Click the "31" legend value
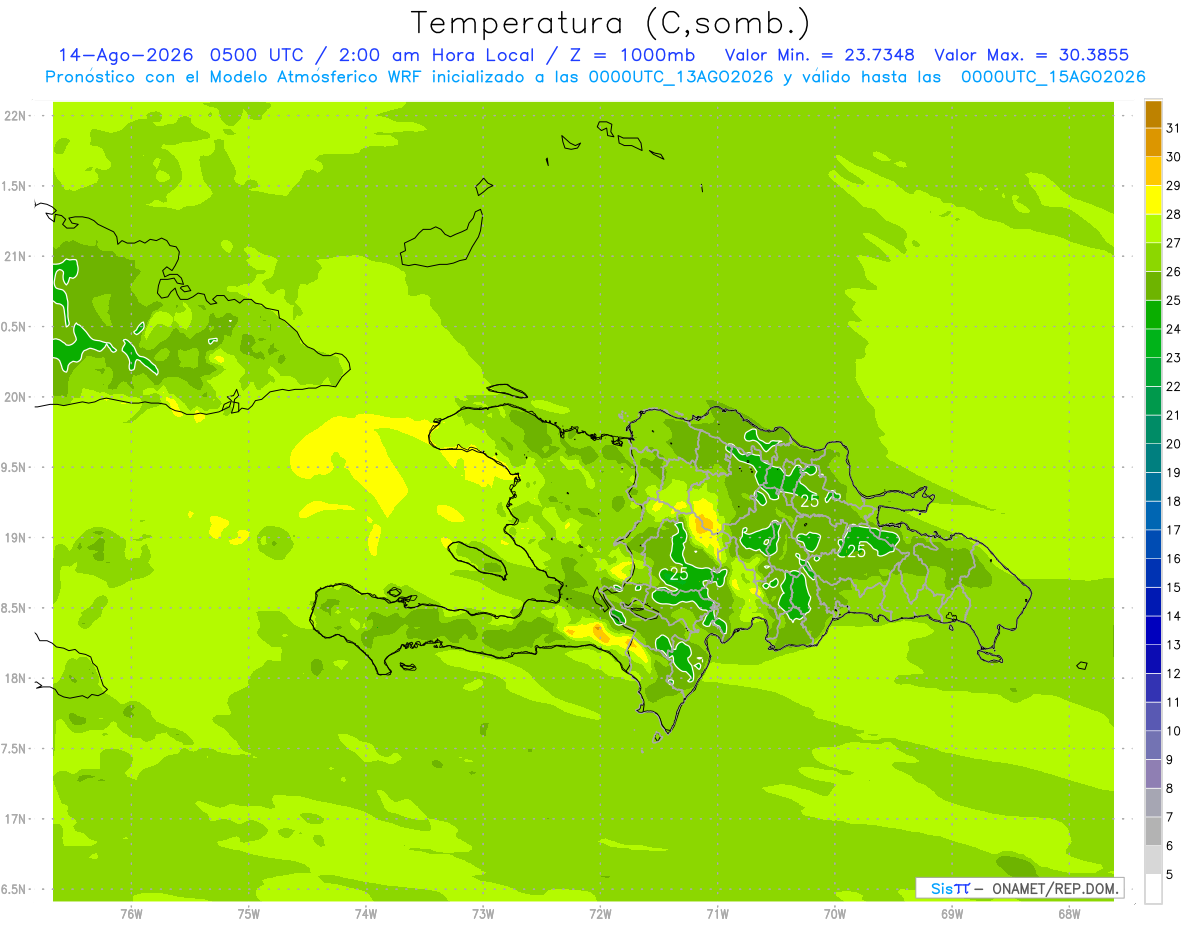1200x927 pixels. [x=1173, y=128]
